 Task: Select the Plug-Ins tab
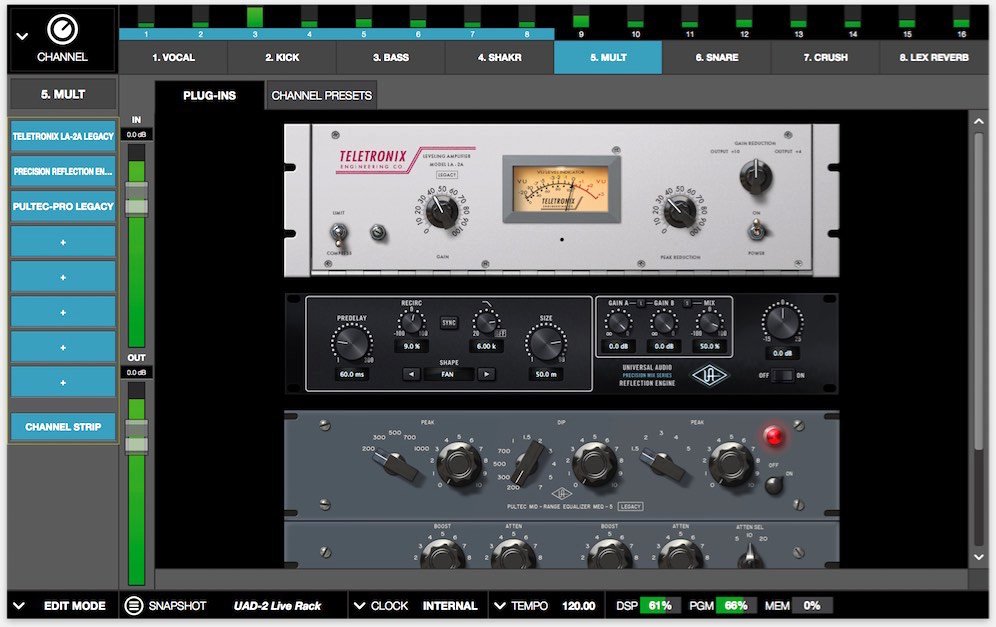[x=210, y=95]
